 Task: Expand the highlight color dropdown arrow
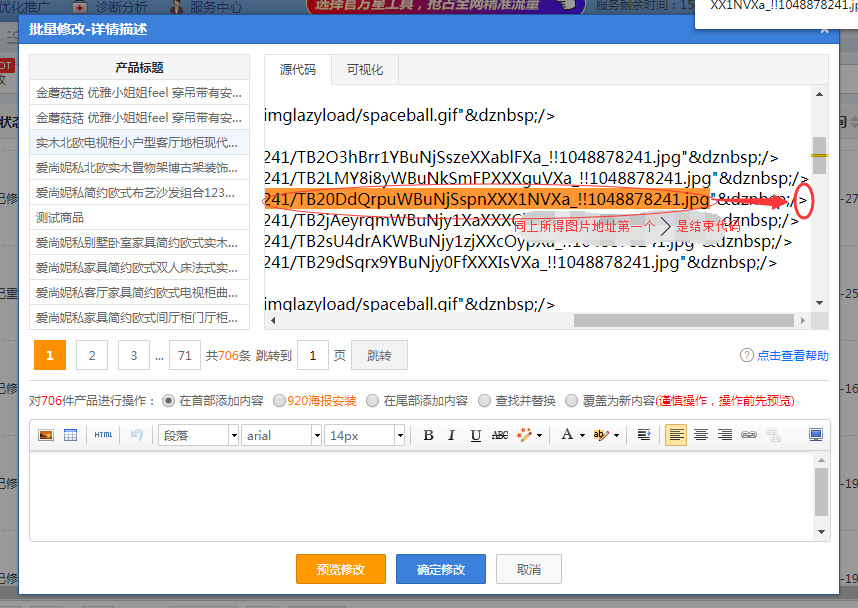617,436
